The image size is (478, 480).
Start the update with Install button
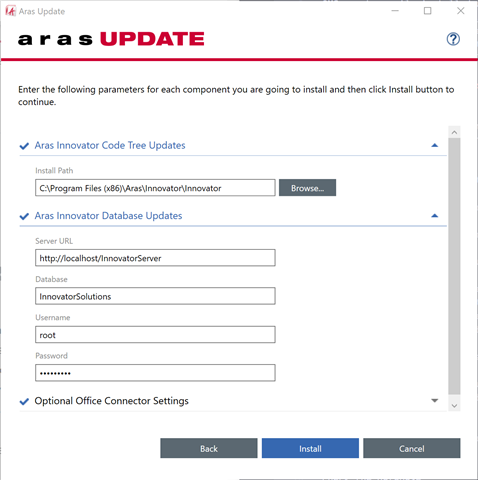point(310,448)
